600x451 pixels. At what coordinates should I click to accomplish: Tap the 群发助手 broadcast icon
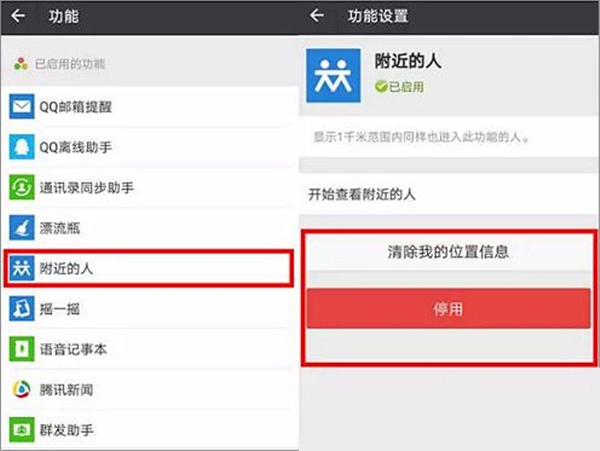pos(21,430)
